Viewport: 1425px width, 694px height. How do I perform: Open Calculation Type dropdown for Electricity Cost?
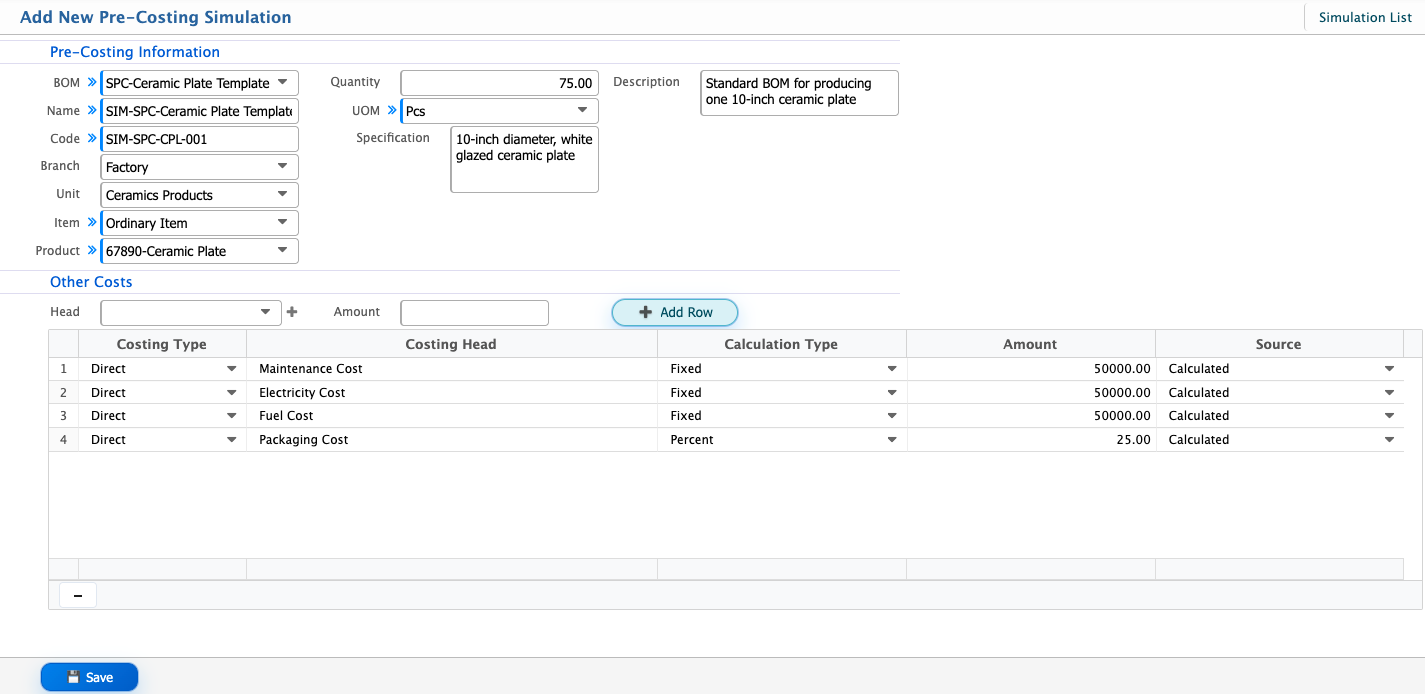point(782,393)
